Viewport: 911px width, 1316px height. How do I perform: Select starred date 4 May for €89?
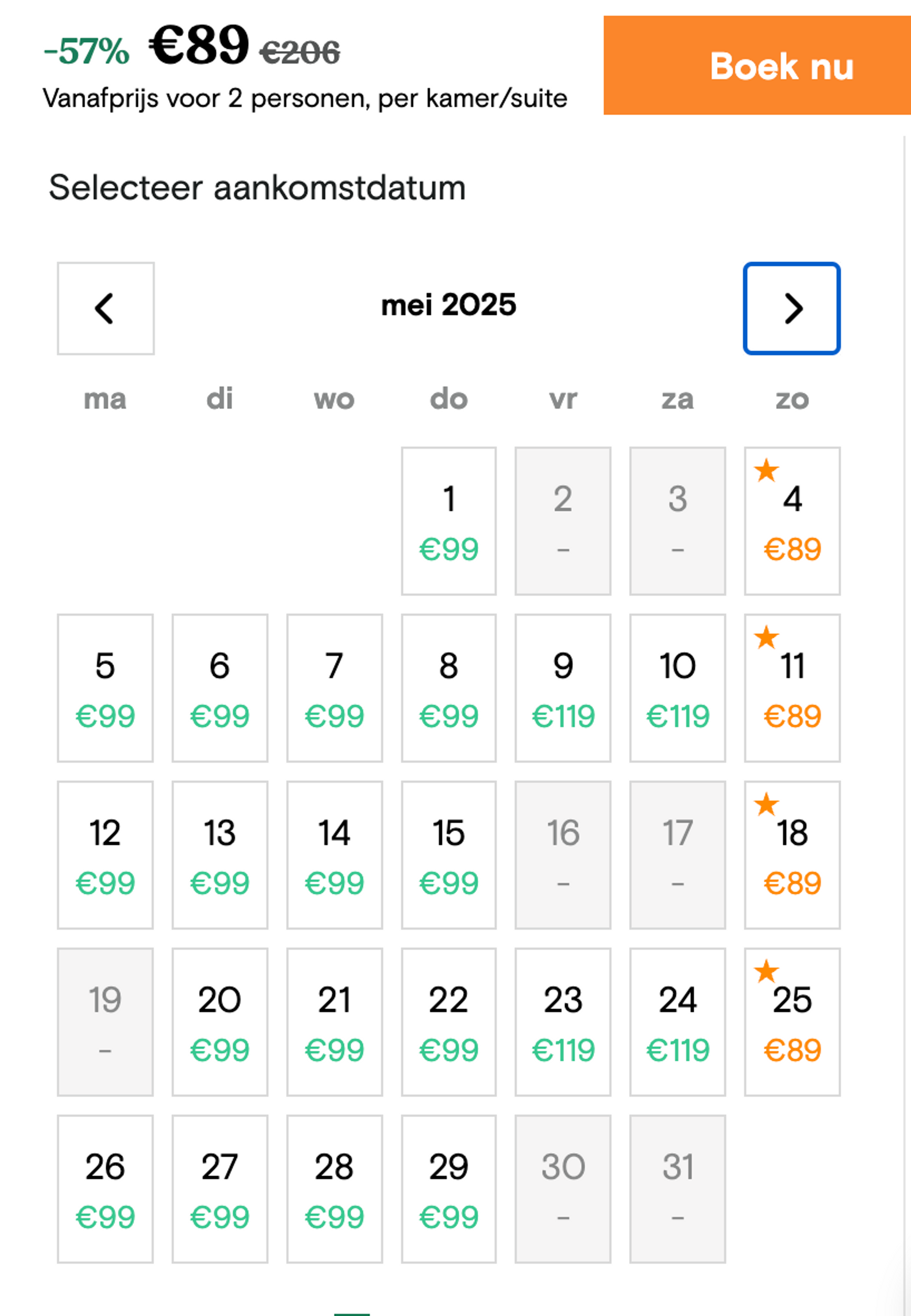point(792,521)
